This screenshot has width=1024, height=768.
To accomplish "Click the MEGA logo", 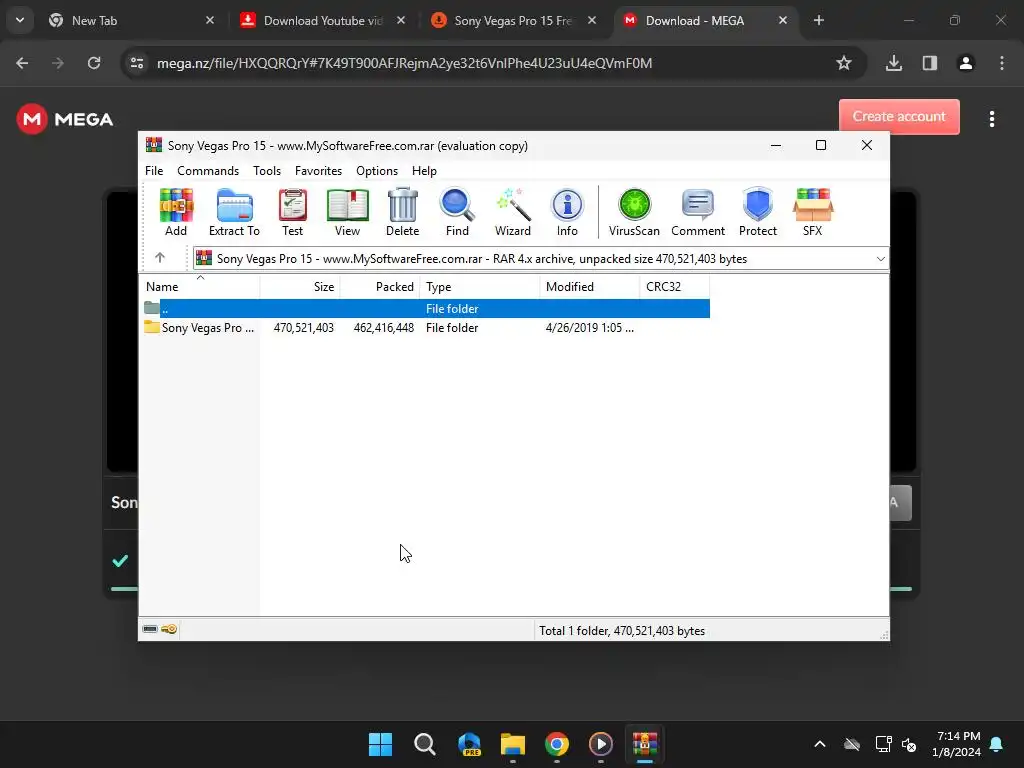I will (65, 119).
